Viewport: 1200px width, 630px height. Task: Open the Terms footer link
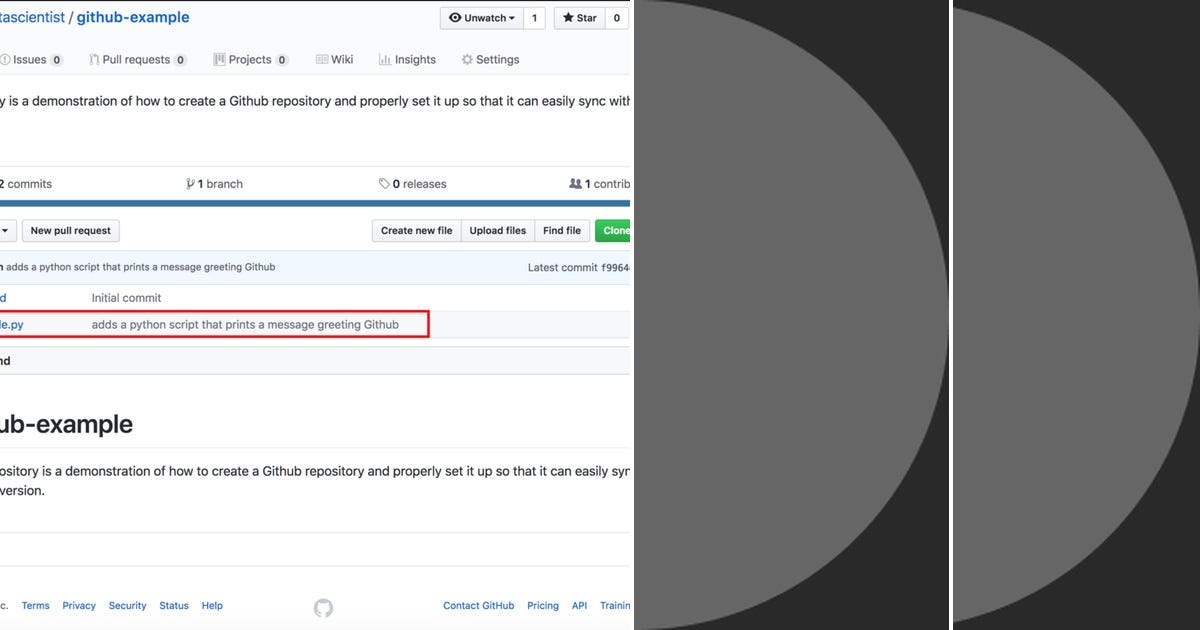coord(35,606)
